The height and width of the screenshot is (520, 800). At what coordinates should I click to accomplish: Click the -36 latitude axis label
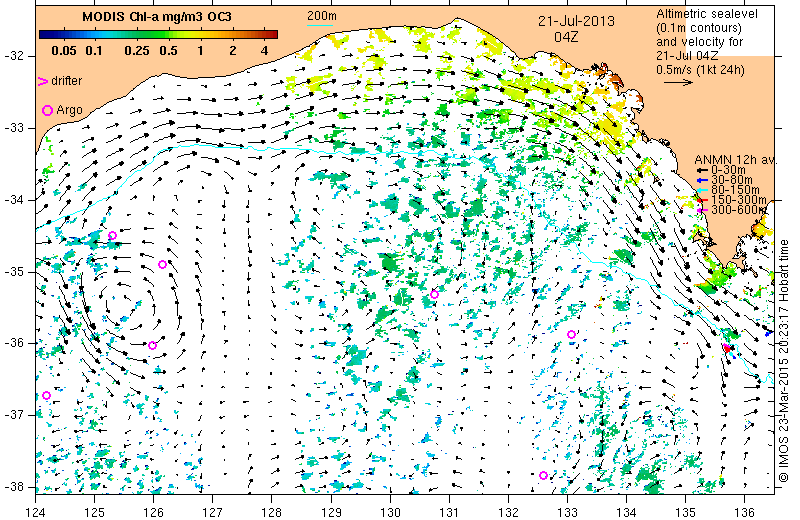(x=14, y=343)
